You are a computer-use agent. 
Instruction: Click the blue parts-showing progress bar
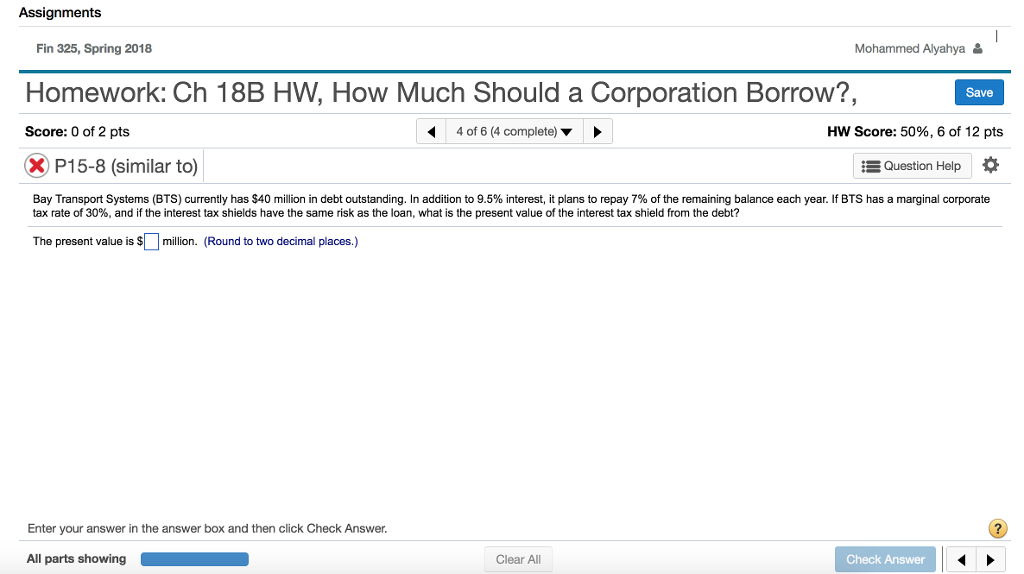[x=195, y=559]
